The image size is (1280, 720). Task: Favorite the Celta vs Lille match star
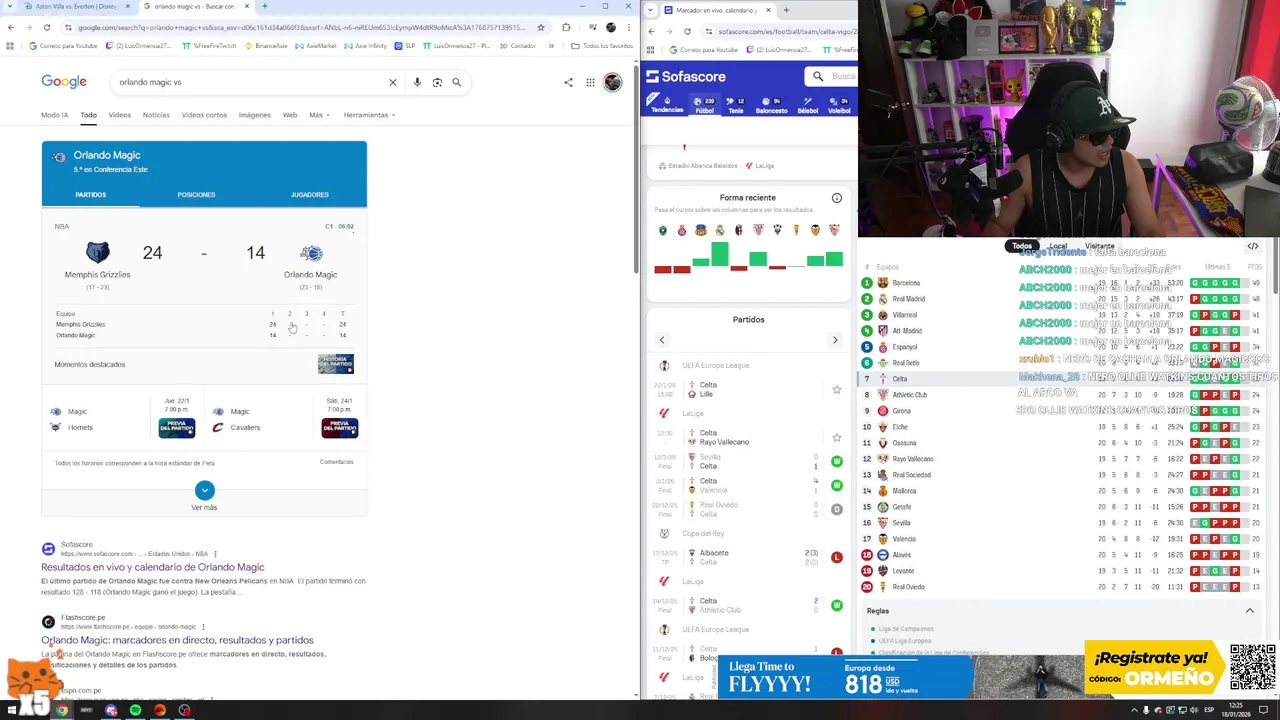coord(837,390)
